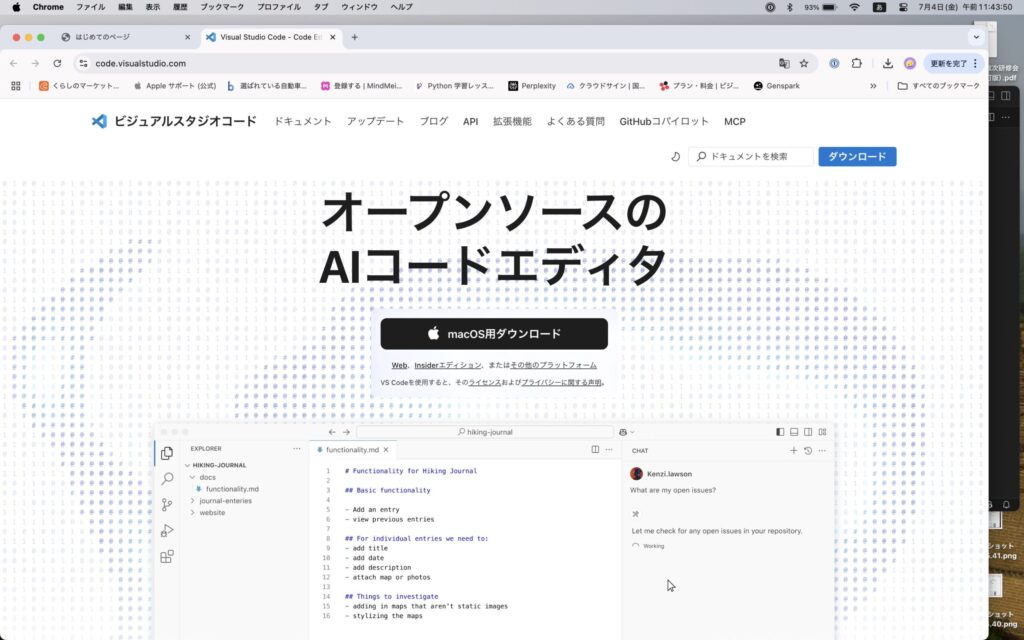Viewport: 1024px width, 640px height.
Task: Collapse the HIKING-JOURNAL folder
Action: pos(187,466)
